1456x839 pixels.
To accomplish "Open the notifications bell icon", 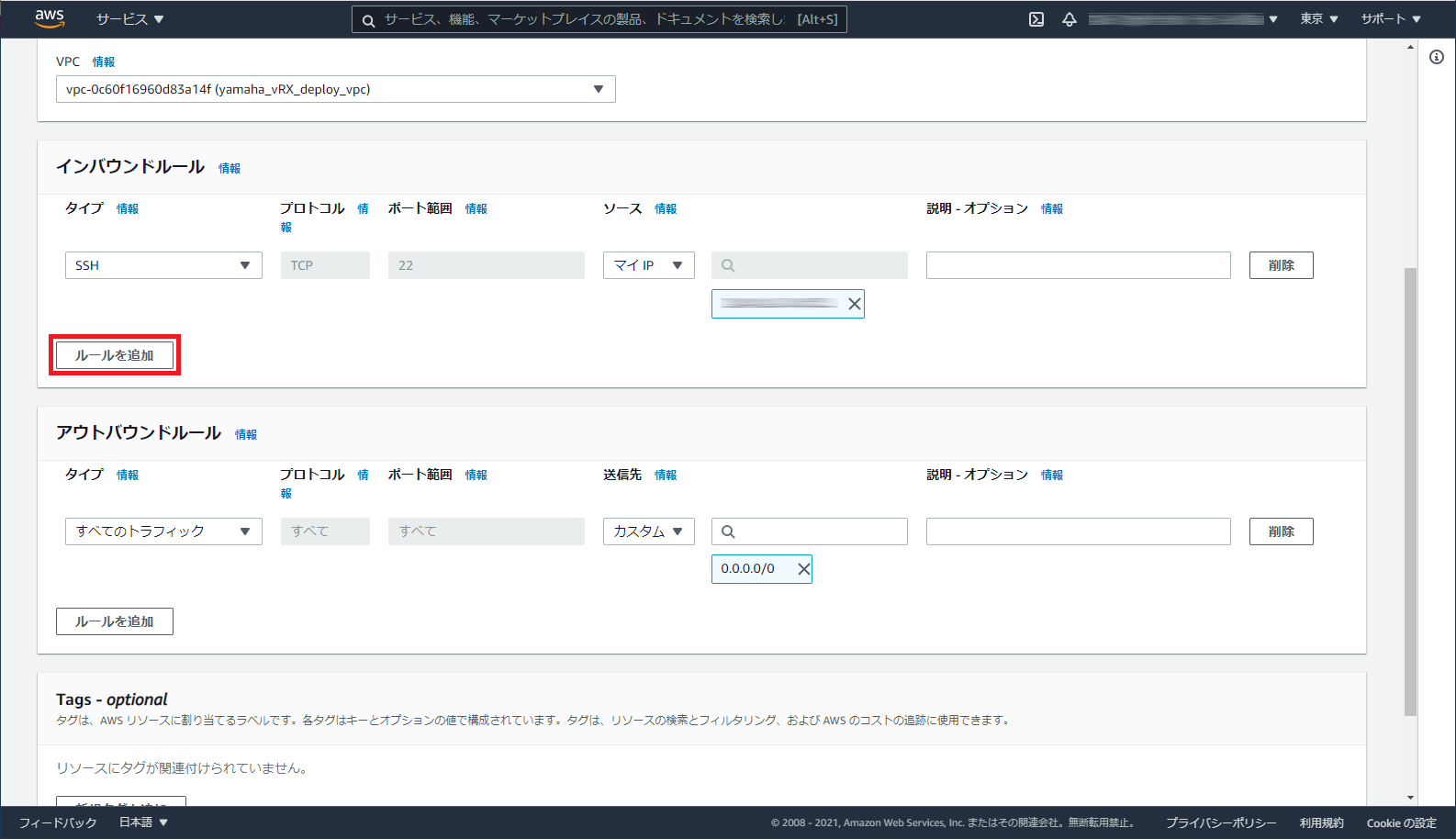I will point(1070,19).
